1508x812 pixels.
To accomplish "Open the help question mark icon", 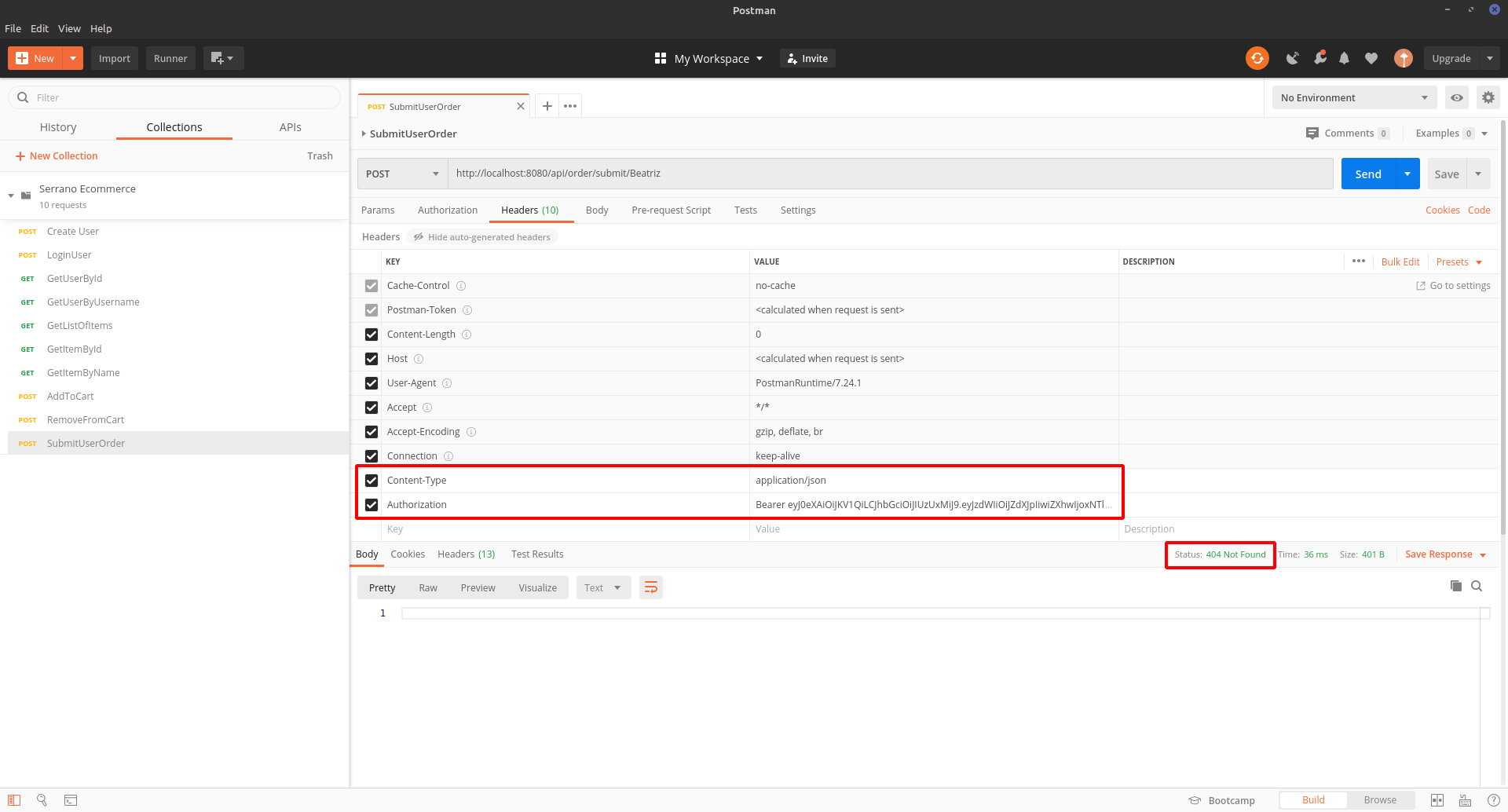I will coord(1494,800).
